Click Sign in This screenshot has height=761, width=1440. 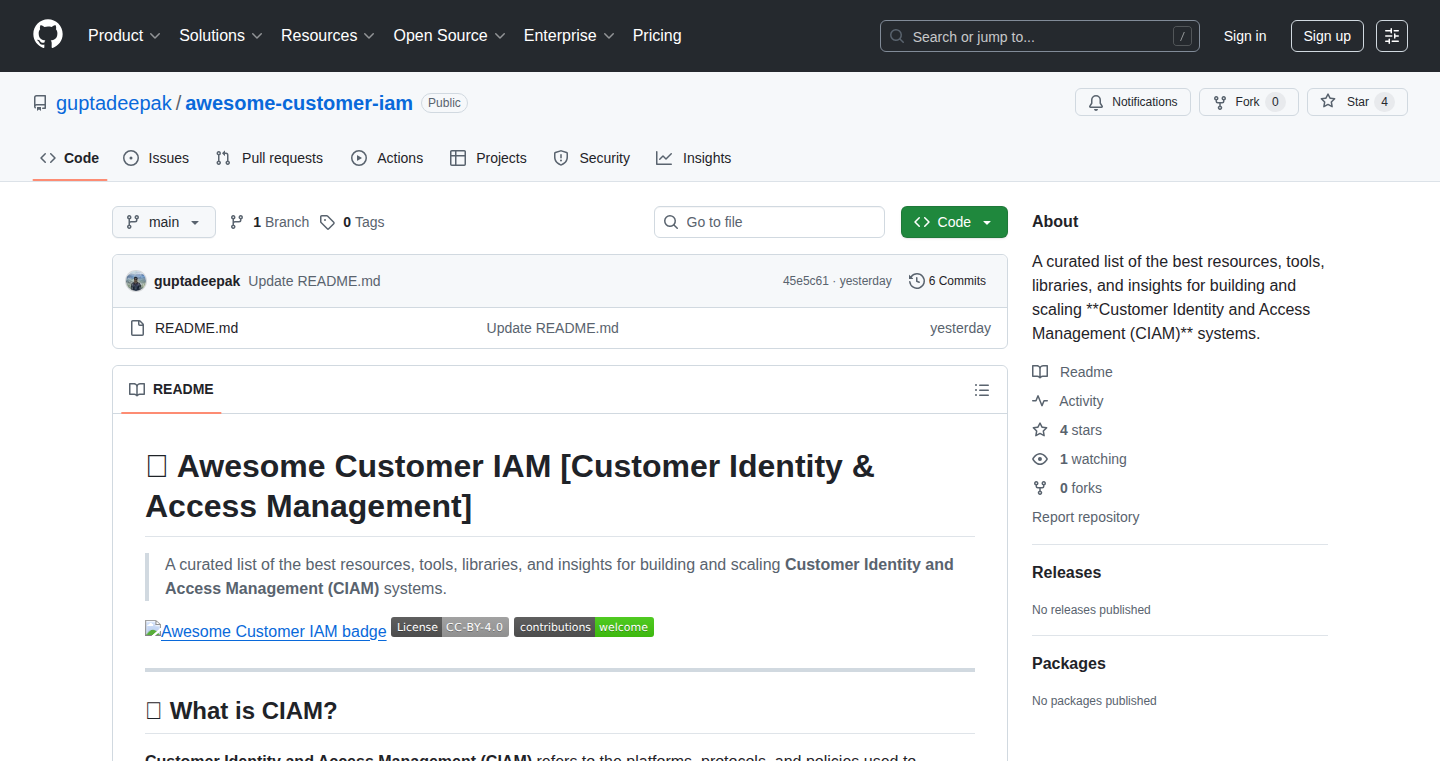[x=1245, y=36]
